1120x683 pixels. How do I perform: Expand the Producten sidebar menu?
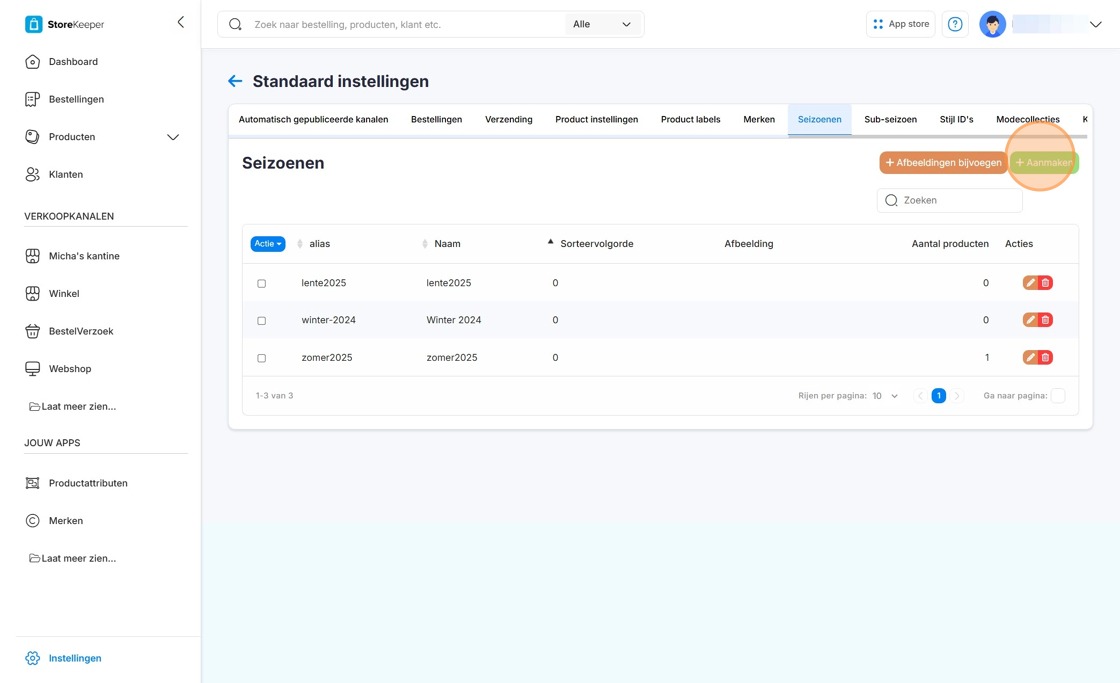(x=173, y=137)
